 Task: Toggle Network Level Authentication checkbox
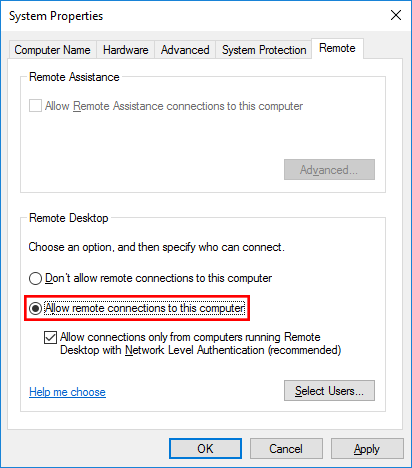[50, 337]
